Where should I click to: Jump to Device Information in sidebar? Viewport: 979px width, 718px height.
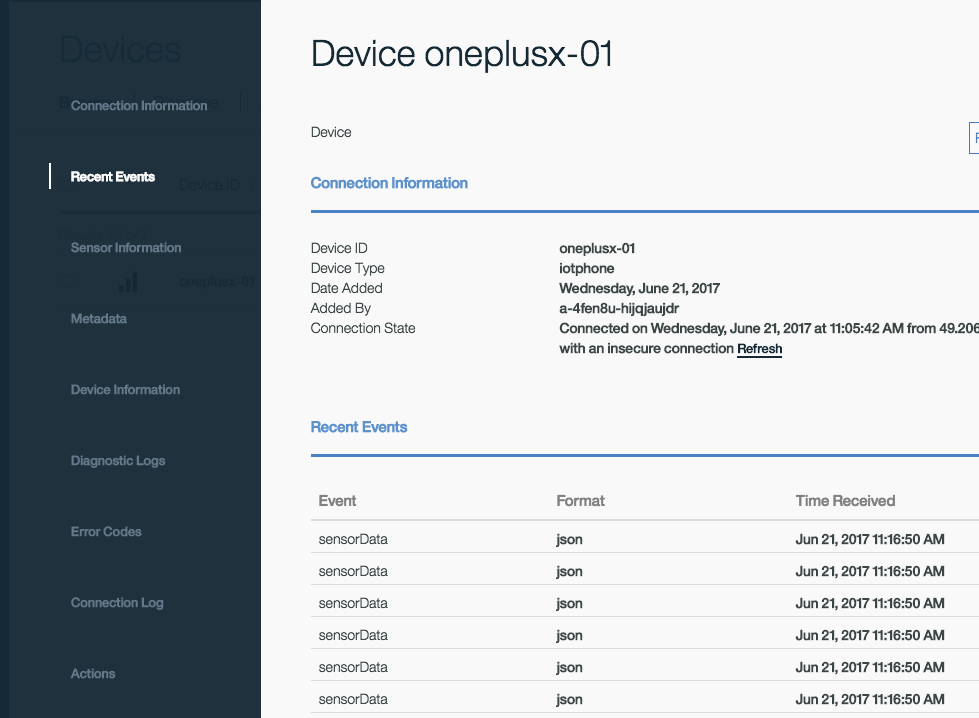click(125, 390)
